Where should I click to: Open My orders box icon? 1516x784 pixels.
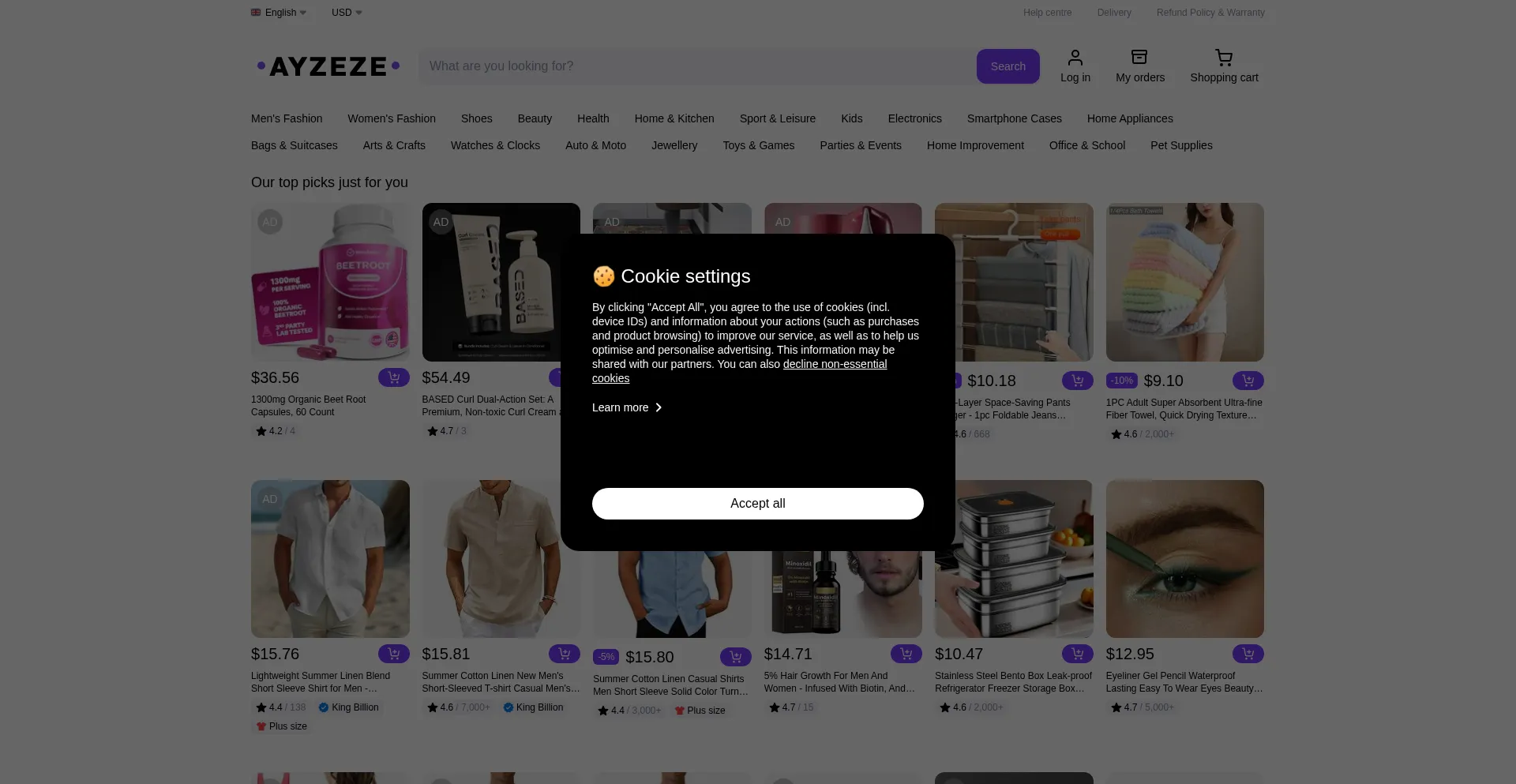pyautogui.click(x=1139, y=58)
